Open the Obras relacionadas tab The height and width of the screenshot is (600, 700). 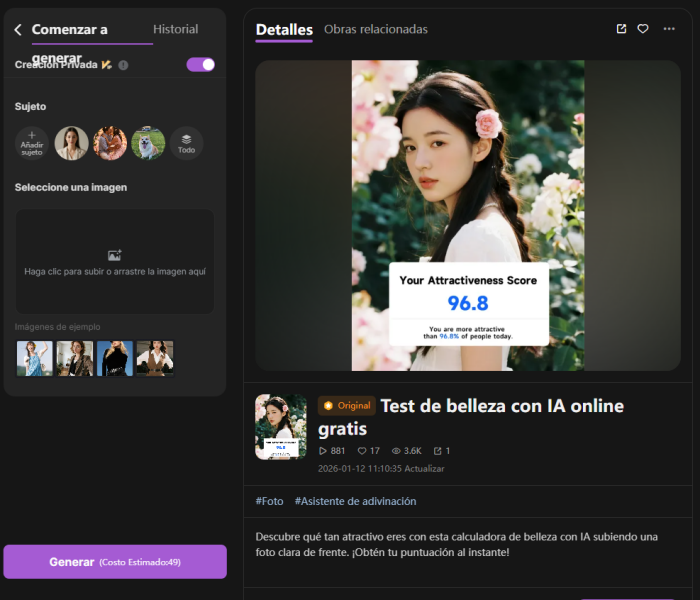tap(375, 29)
